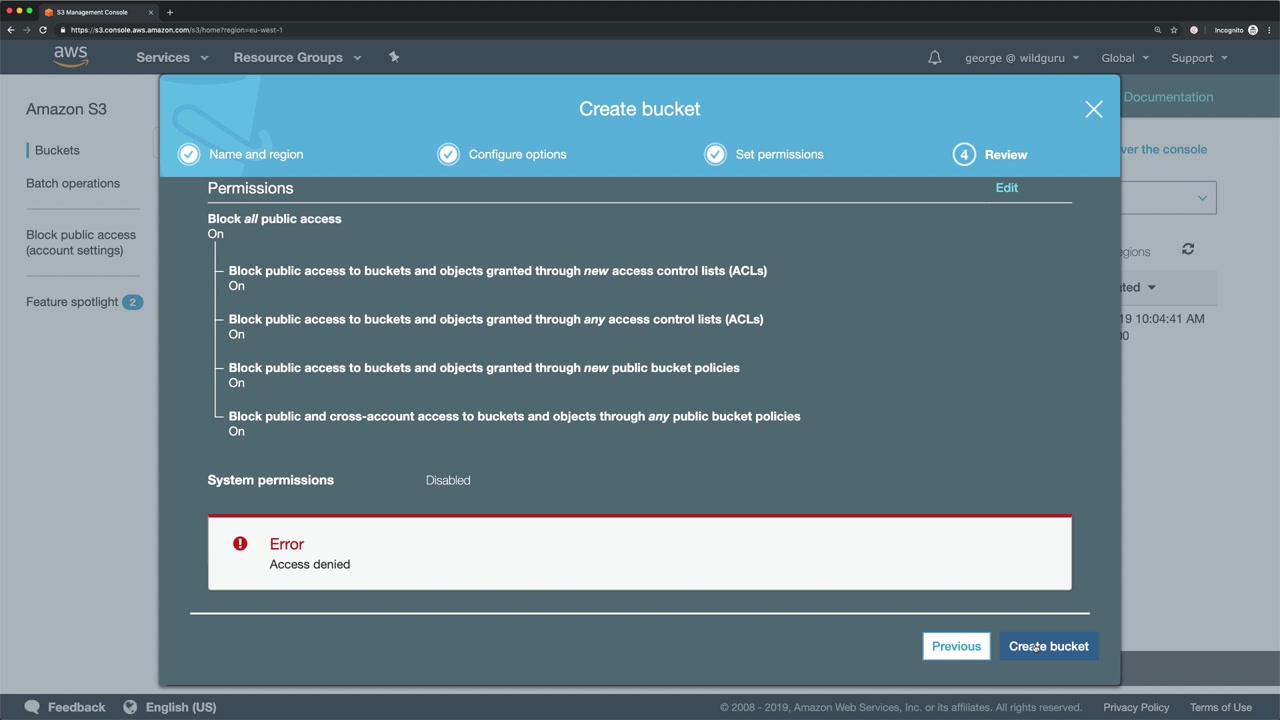This screenshot has height=720, width=1280.
Task: Click the Incognito profile icon
Action: click(1253, 30)
